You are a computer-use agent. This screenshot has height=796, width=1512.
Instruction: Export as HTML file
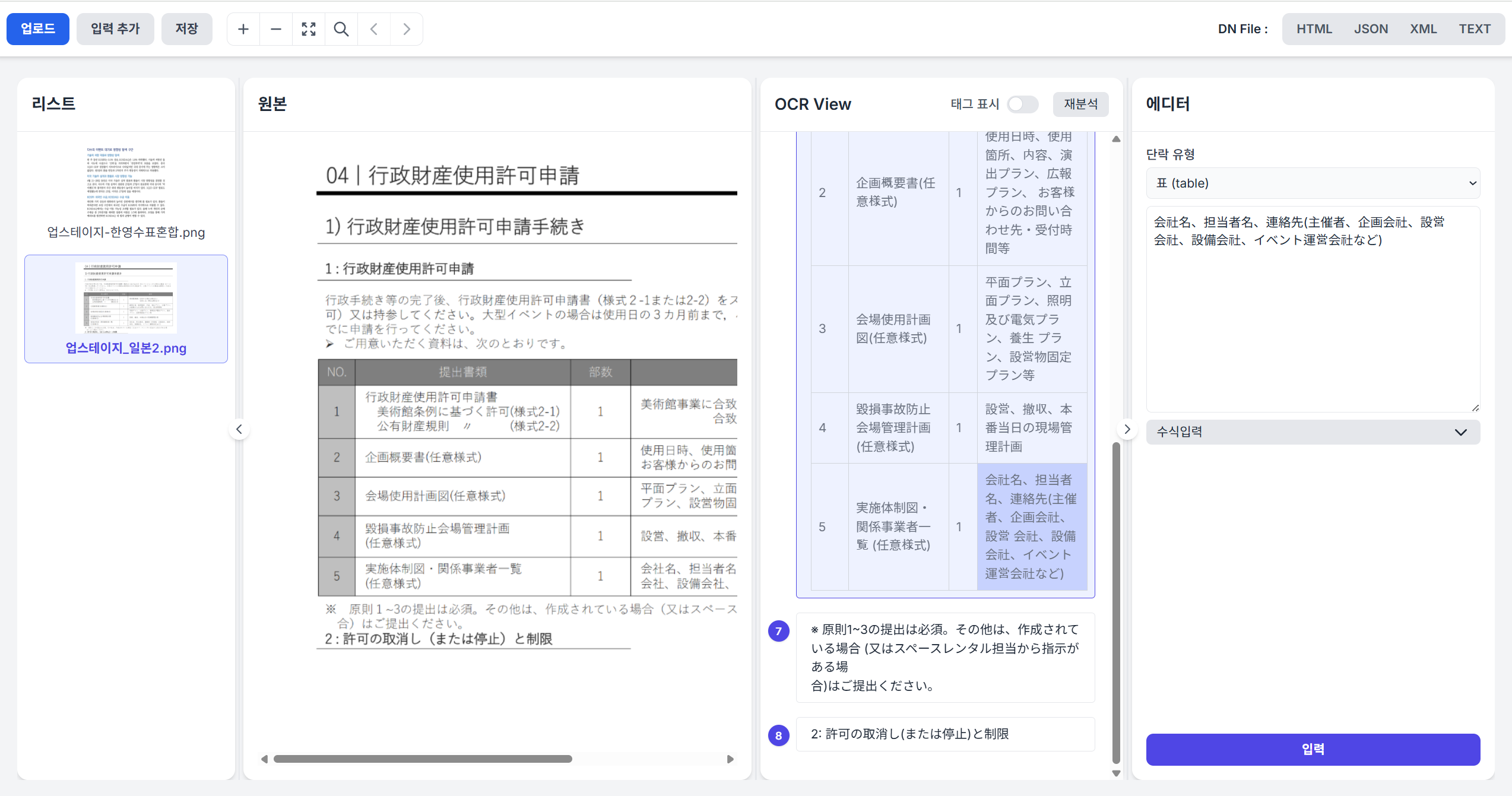coord(1314,29)
